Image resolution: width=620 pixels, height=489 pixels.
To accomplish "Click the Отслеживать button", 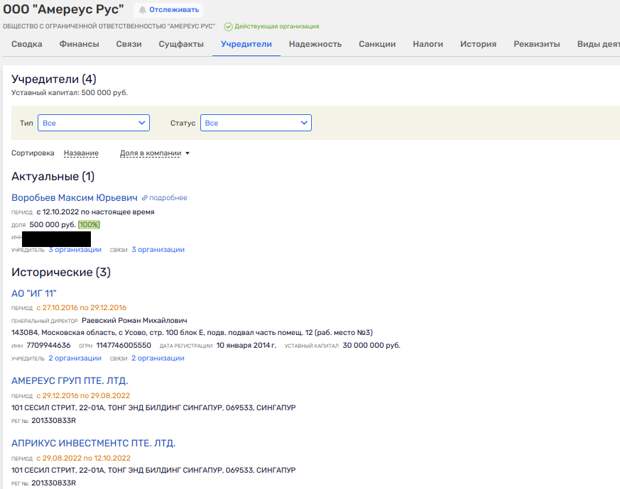I will (x=169, y=9).
